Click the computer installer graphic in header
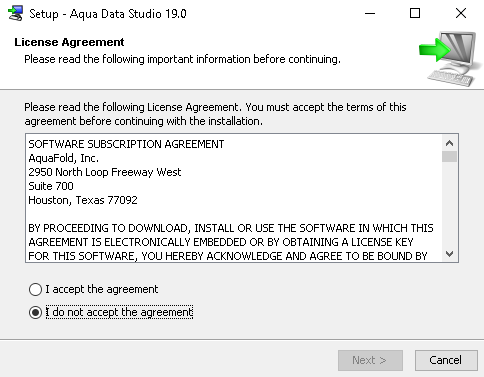This screenshot has width=484, height=377. (450, 58)
